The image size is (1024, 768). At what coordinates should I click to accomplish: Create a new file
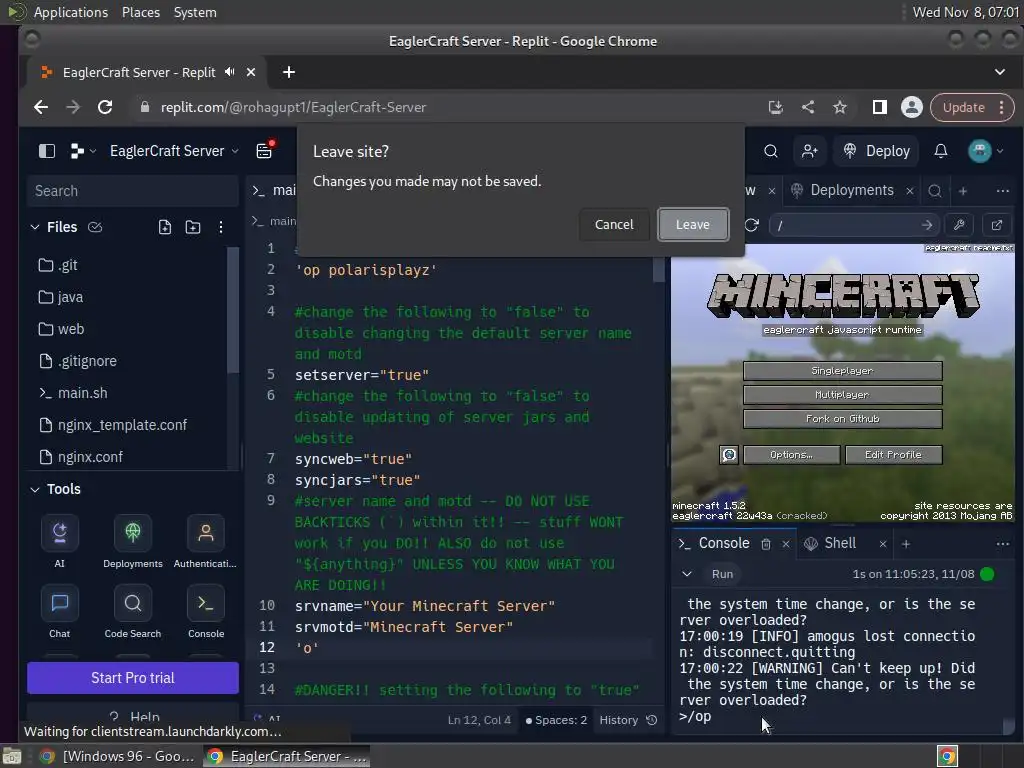click(x=165, y=227)
